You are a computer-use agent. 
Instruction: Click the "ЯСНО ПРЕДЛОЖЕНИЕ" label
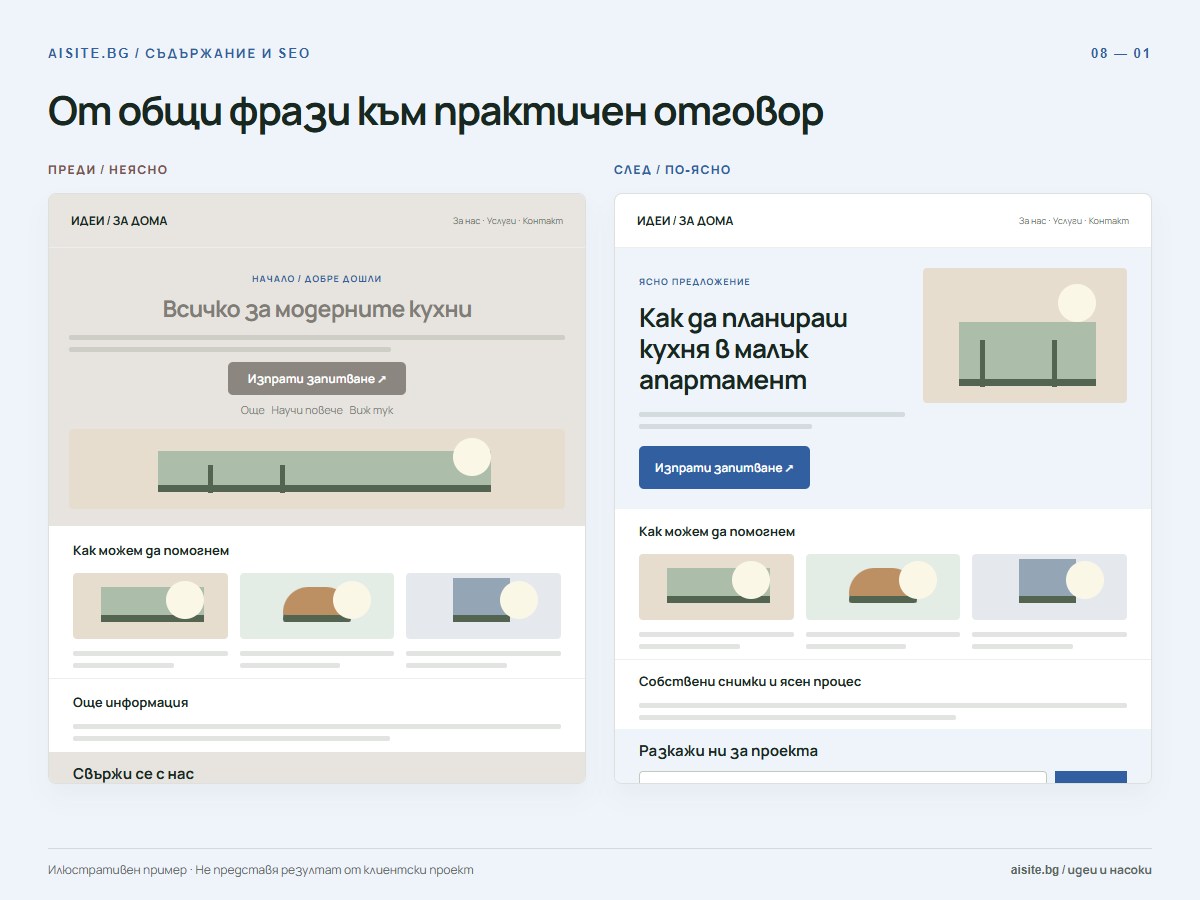[x=694, y=282]
